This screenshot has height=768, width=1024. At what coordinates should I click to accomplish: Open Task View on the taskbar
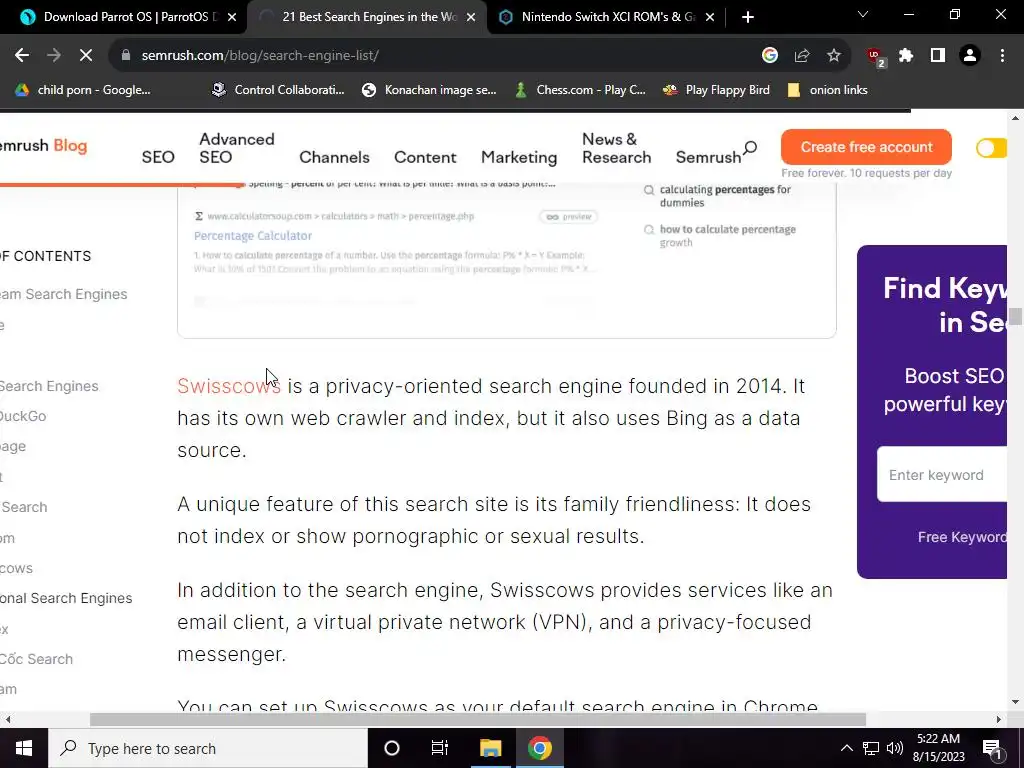(440, 748)
